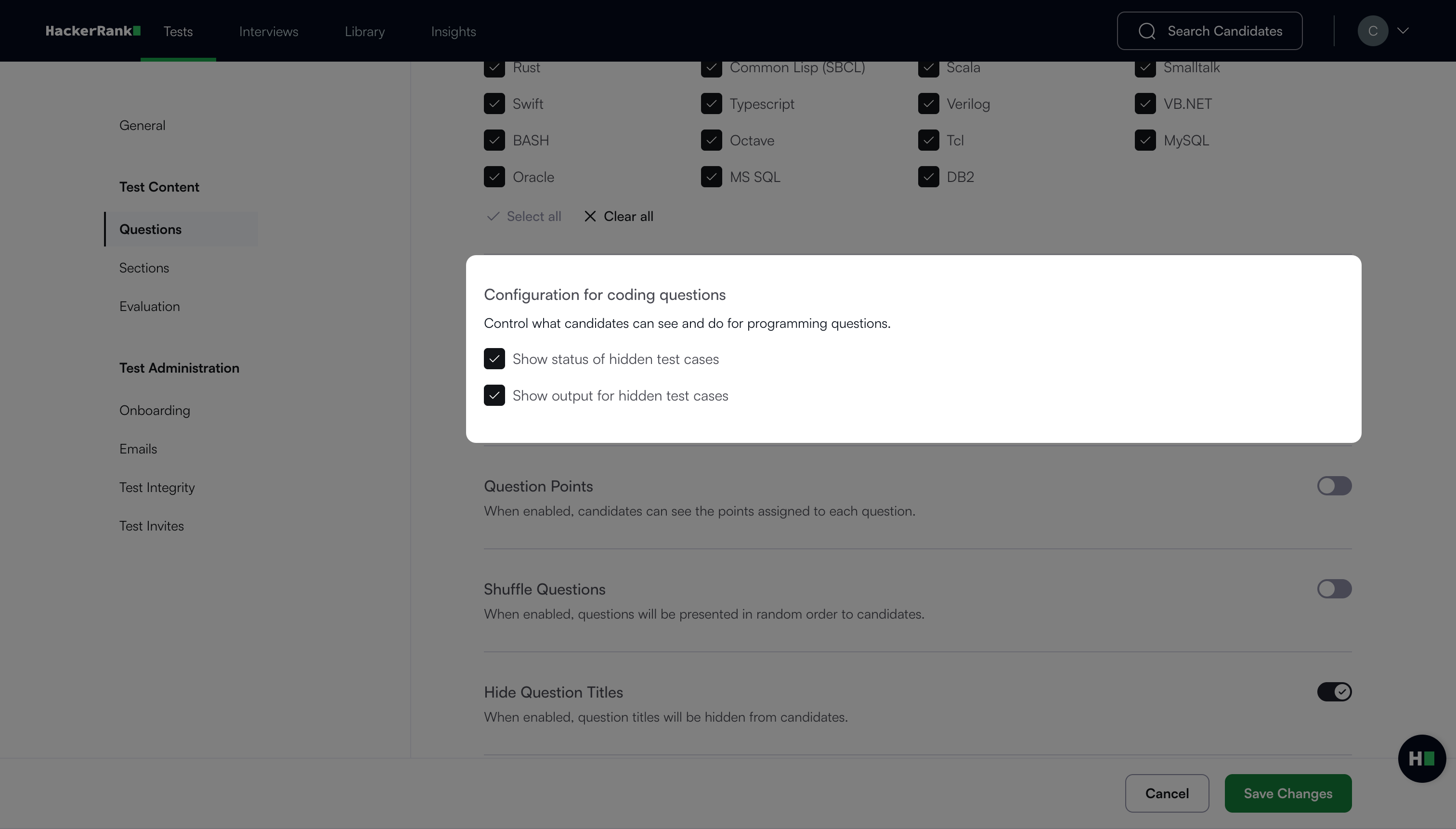The height and width of the screenshot is (829, 1456).
Task: Click the checkmark icon beside Select all
Action: 493,216
